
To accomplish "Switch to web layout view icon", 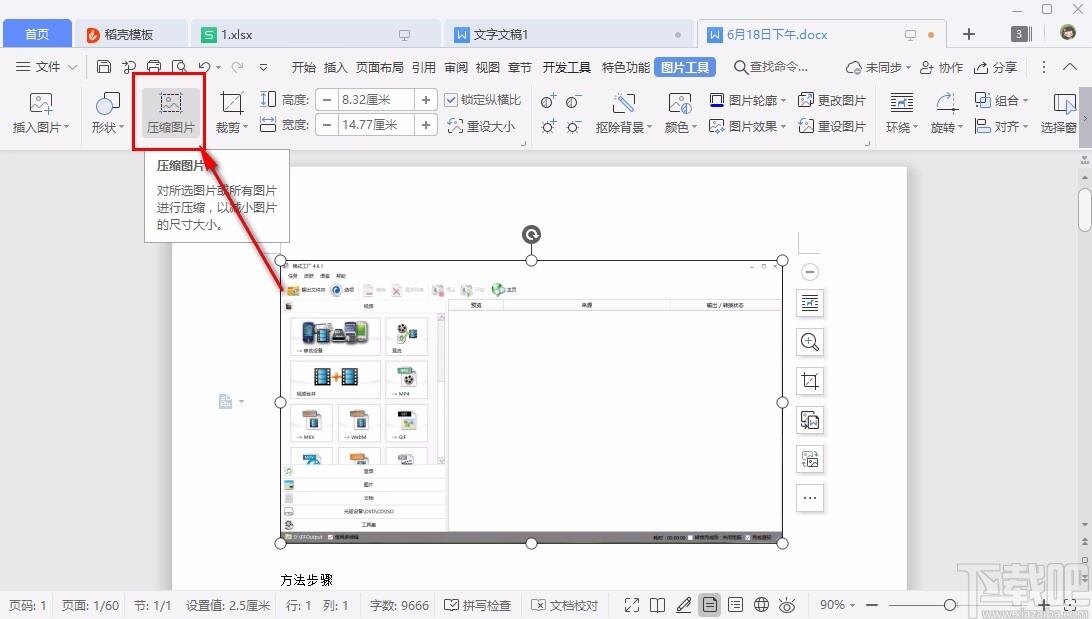I will coord(761,604).
